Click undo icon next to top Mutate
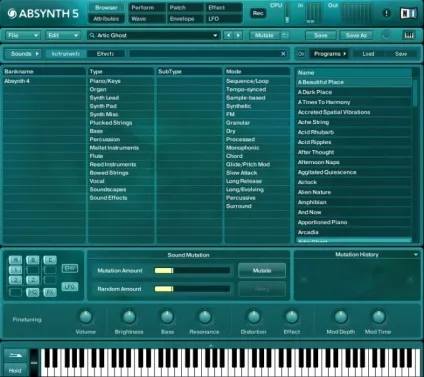The width and height of the screenshot is (424, 377). pyautogui.click(x=285, y=35)
